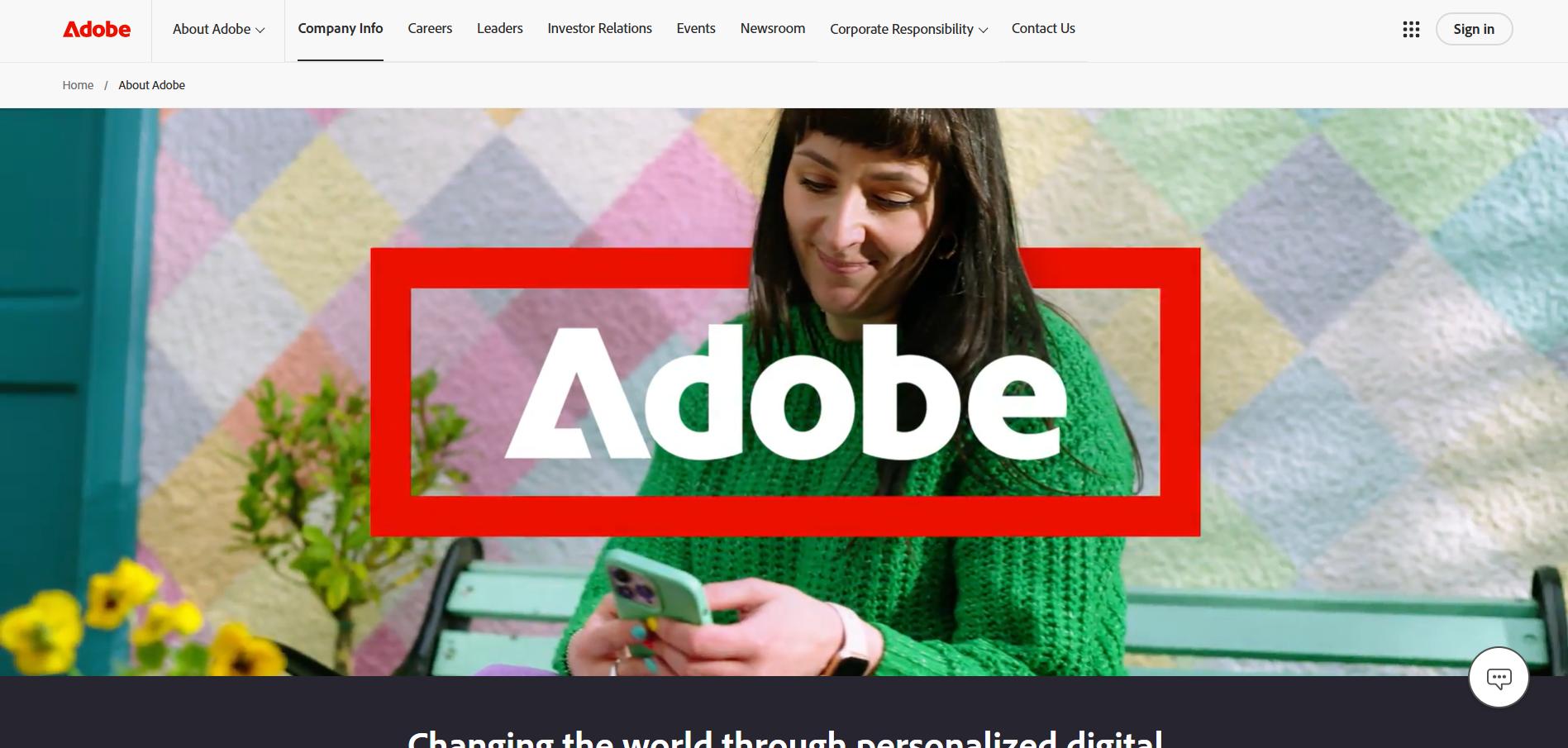
Task: Open Investor Relations in the navbar
Action: (599, 28)
